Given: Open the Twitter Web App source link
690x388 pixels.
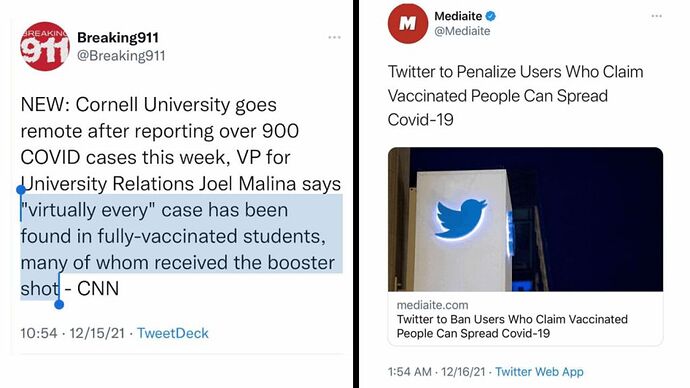Looking at the screenshot, I should pyautogui.click(x=539, y=372).
